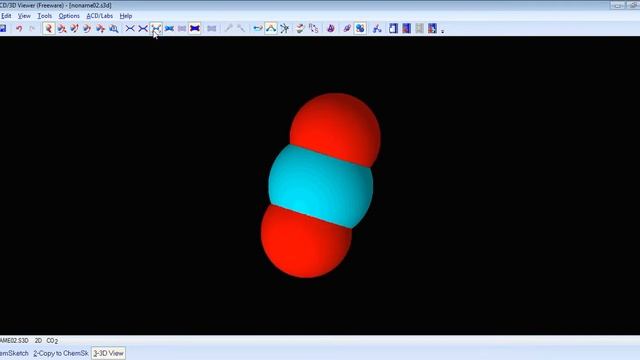
Task: Click the move molecule icon before magnifier
Action: tap(100, 28)
